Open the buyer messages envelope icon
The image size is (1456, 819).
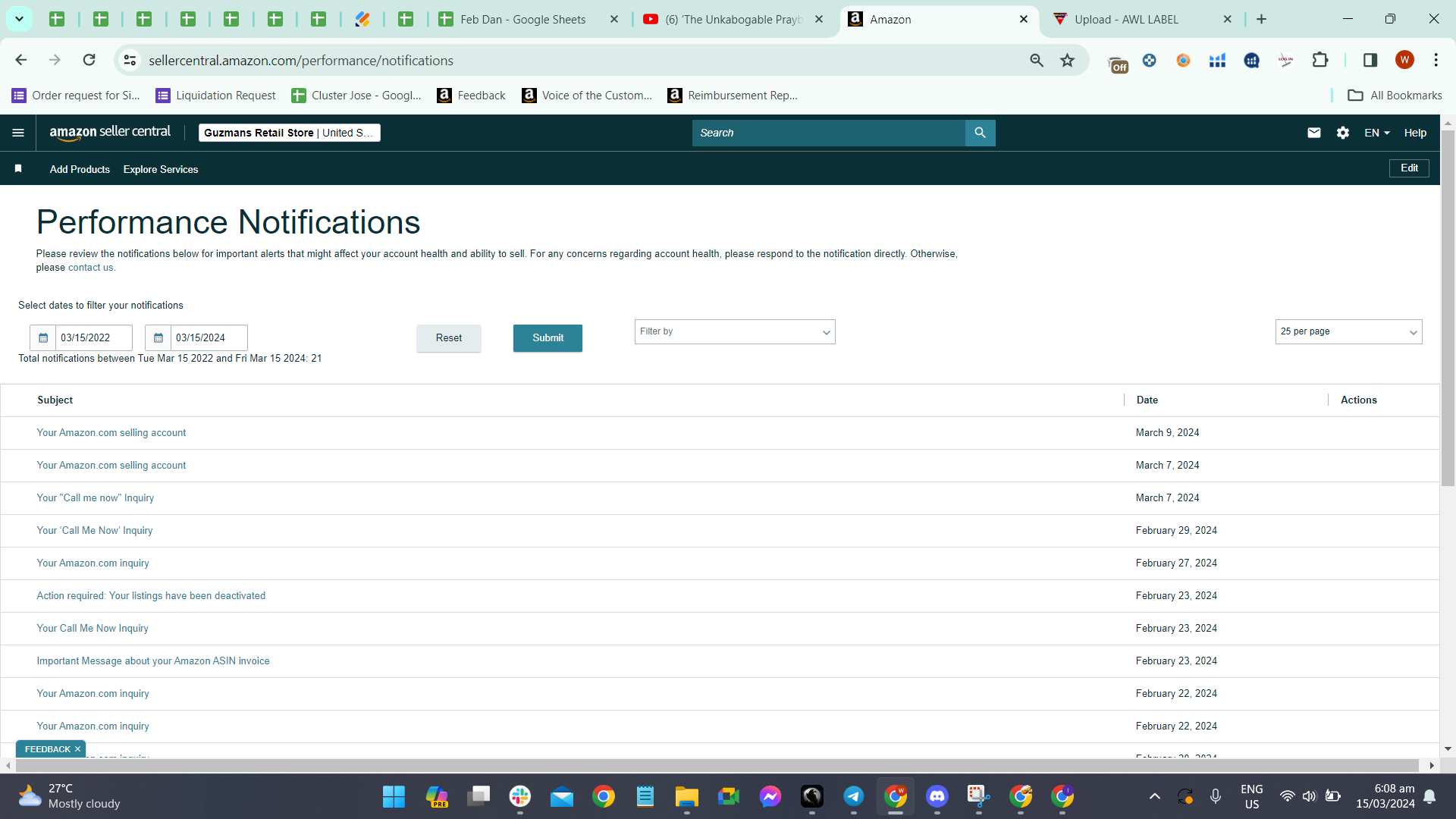tap(1314, 133)
